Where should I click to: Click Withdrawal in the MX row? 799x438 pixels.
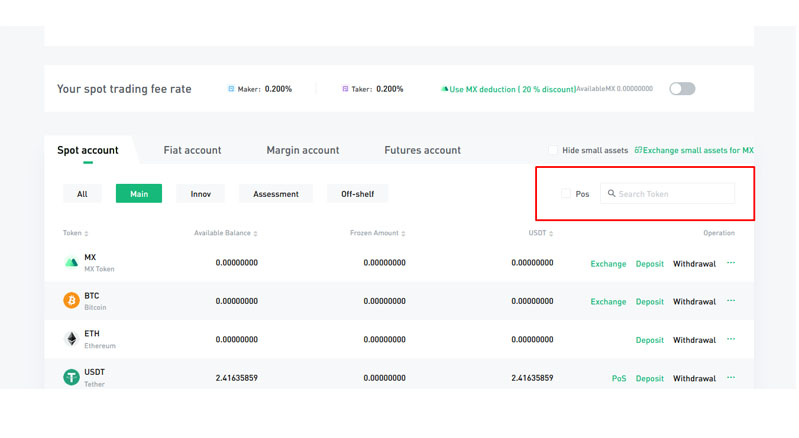point(694,264)
